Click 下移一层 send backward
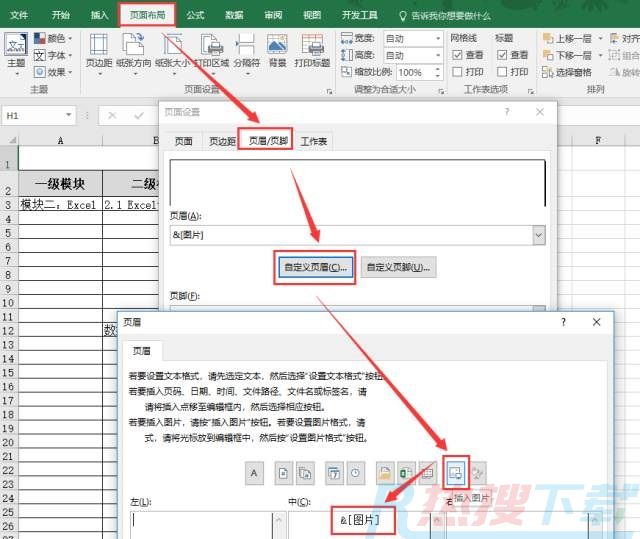 click(568, 55)
